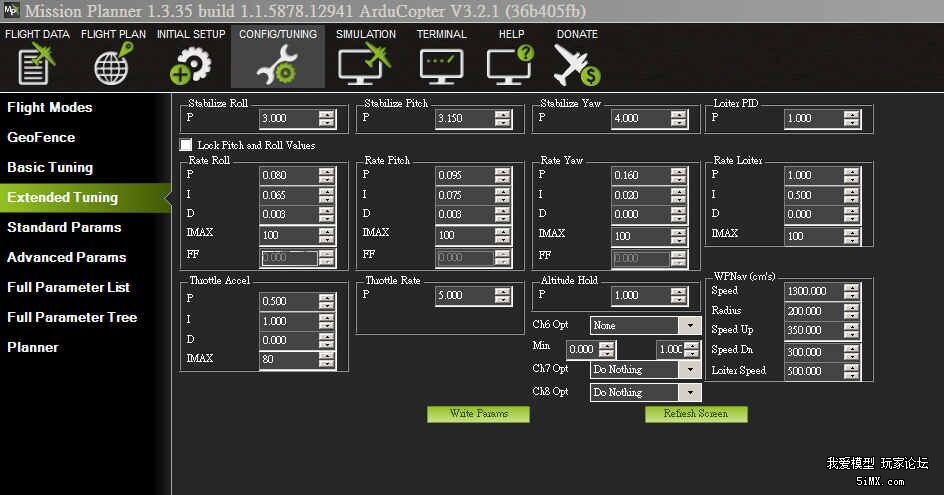Screen dimensions: 944x495
Task: Open the Flight Plan globe icon
Action: coord(113,64)
